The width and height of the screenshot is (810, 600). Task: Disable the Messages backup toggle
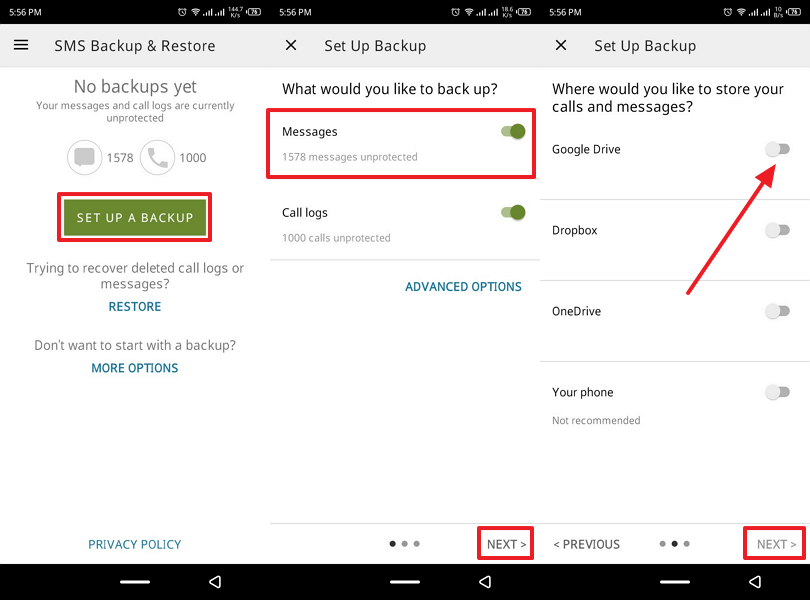(513, 132)
